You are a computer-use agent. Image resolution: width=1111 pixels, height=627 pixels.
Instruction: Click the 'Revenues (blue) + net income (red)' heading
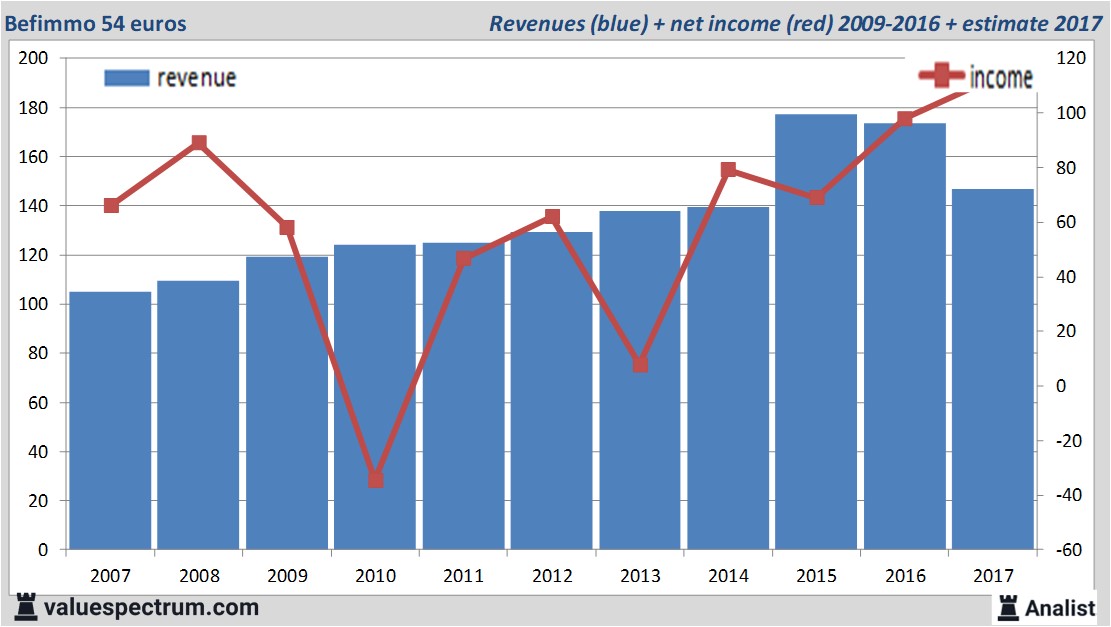point(661,23)
